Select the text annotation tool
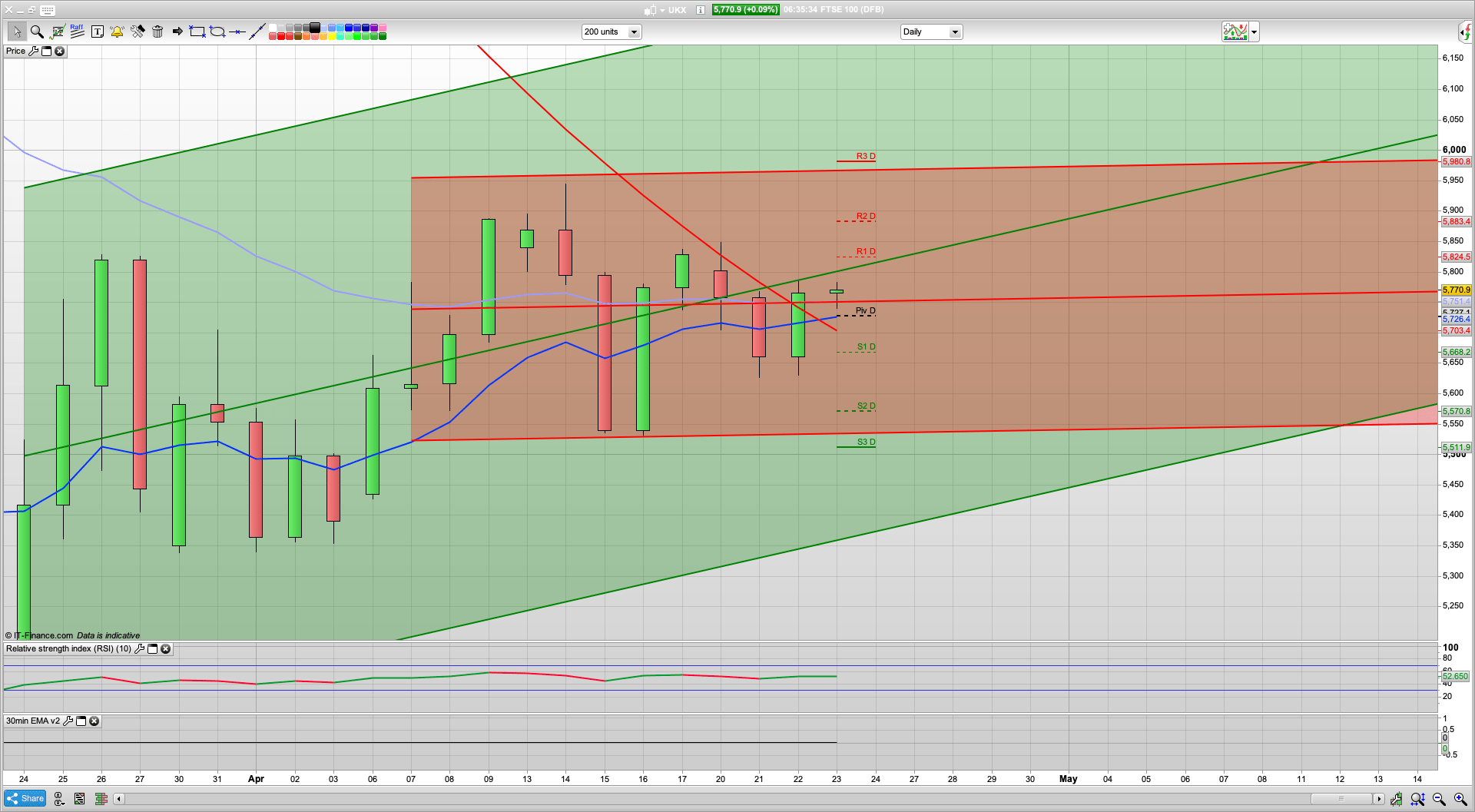The width and height of the screenshot is (1475, 812). click(x=98, y=31)
